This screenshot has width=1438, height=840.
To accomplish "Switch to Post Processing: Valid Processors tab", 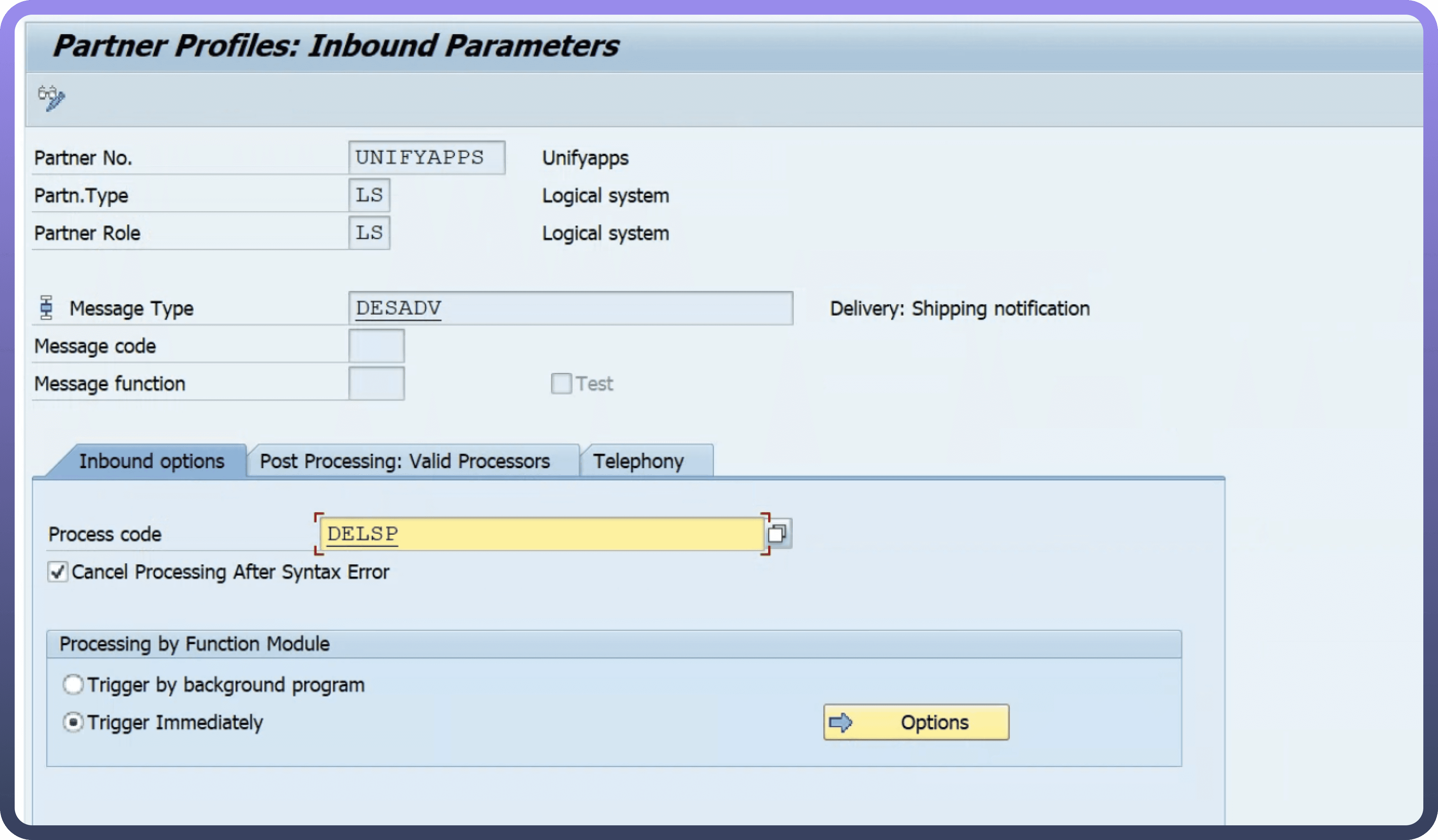I will pyautogui.click(x=405, y=461).
